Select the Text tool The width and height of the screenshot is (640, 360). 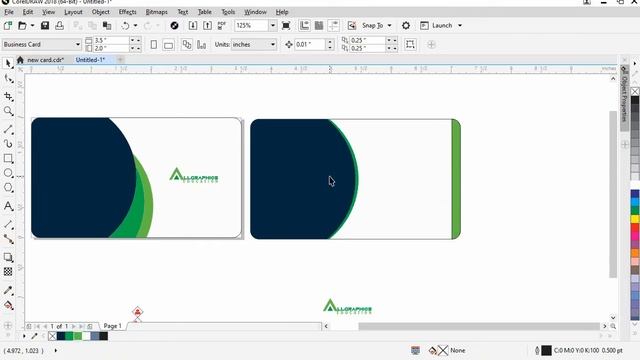click(8, 206)
